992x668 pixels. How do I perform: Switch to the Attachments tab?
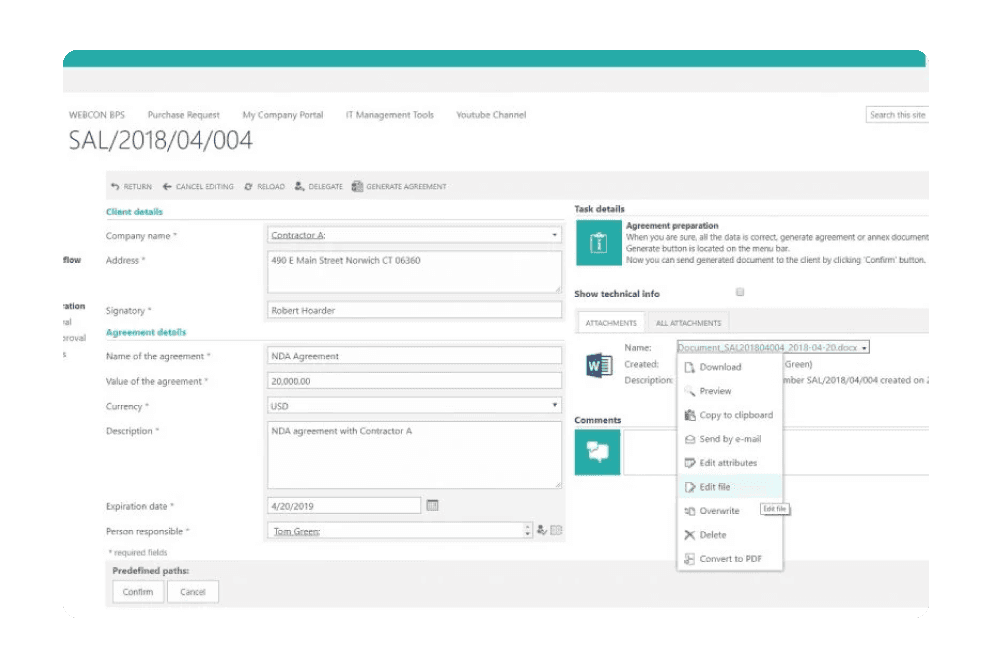[611, 323]
